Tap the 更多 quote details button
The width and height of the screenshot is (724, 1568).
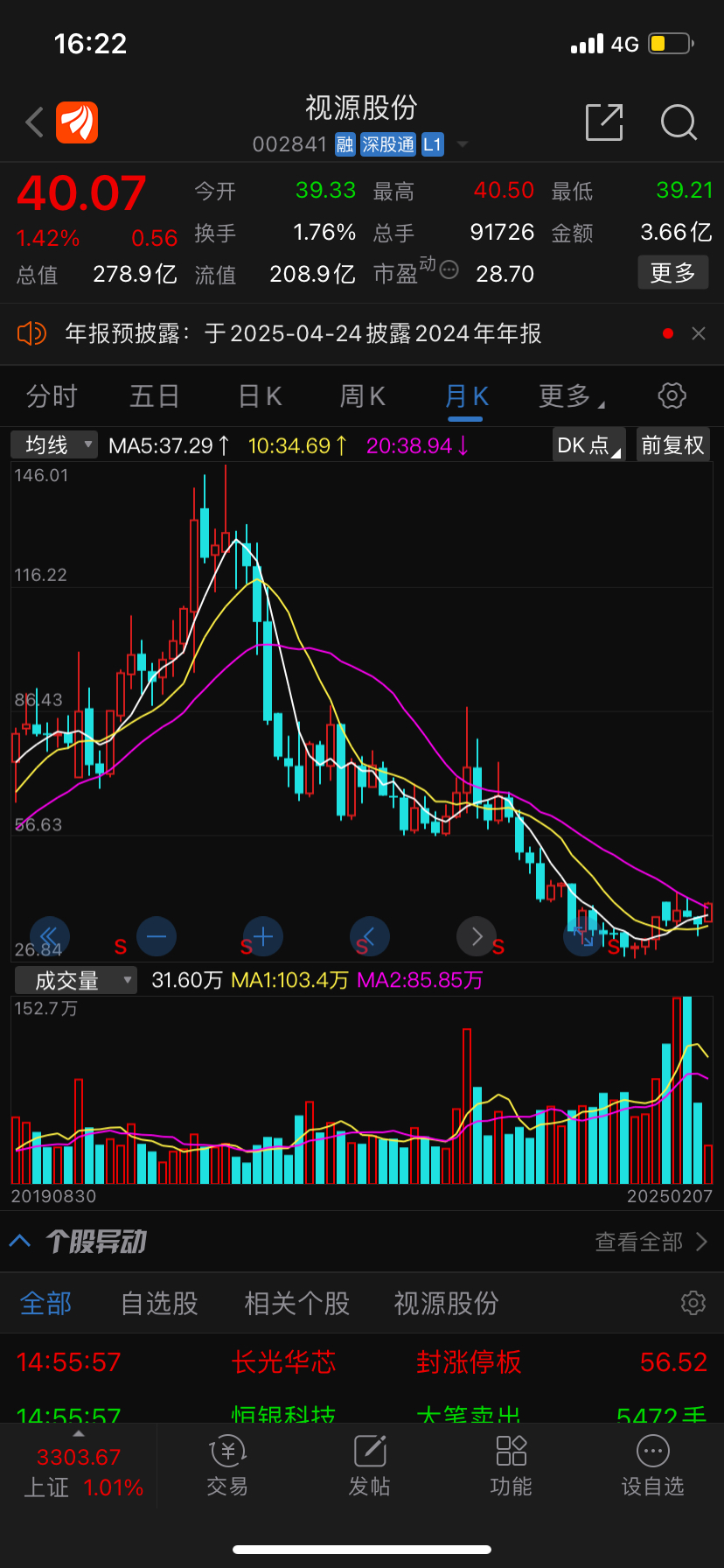(x=672, y=273)
